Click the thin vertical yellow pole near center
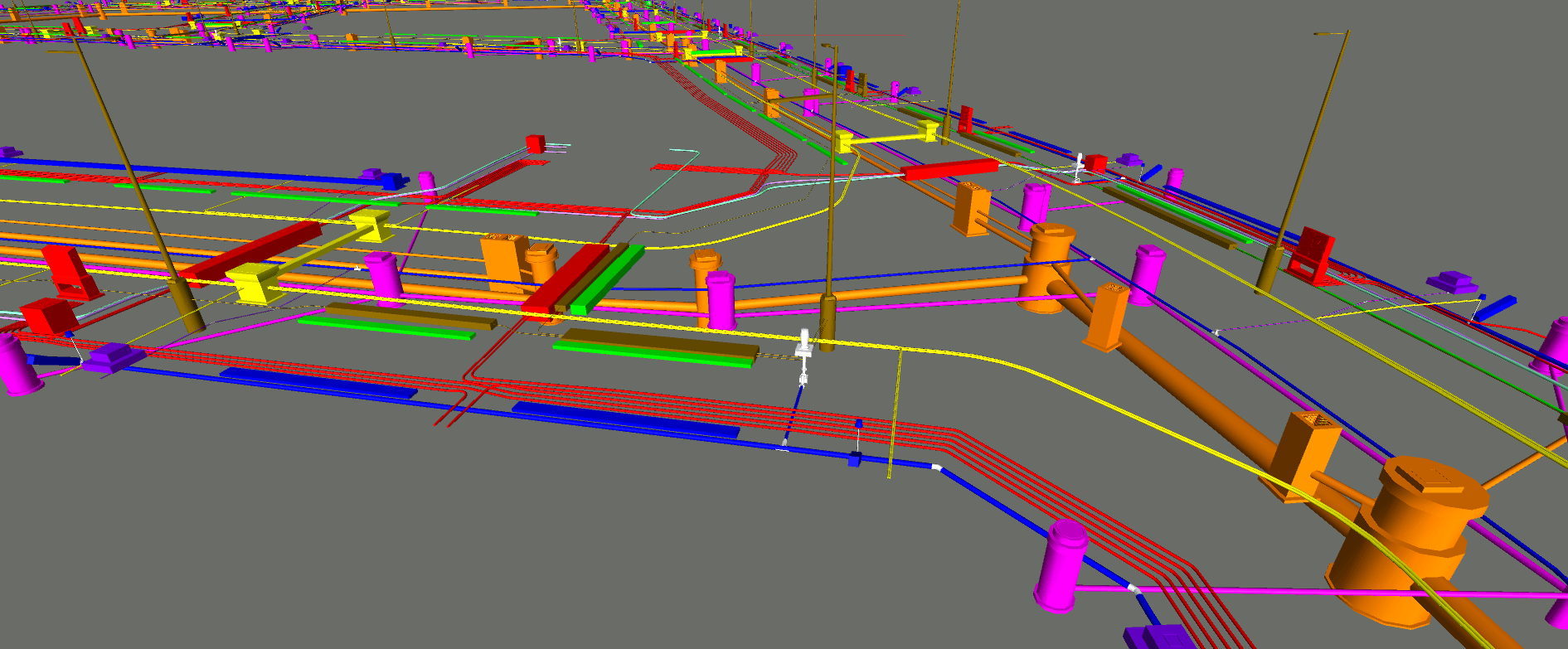 click(x=895, y=413)
